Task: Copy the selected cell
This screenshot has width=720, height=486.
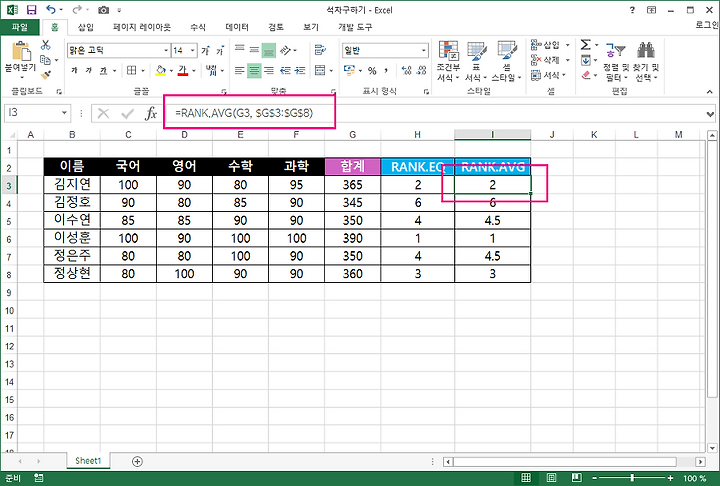Action: pos(45,60)
